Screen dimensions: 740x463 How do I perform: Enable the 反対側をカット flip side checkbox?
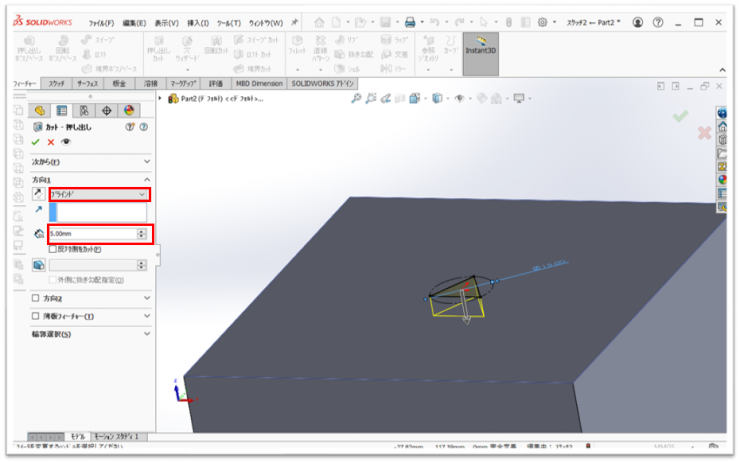point(53,248)
